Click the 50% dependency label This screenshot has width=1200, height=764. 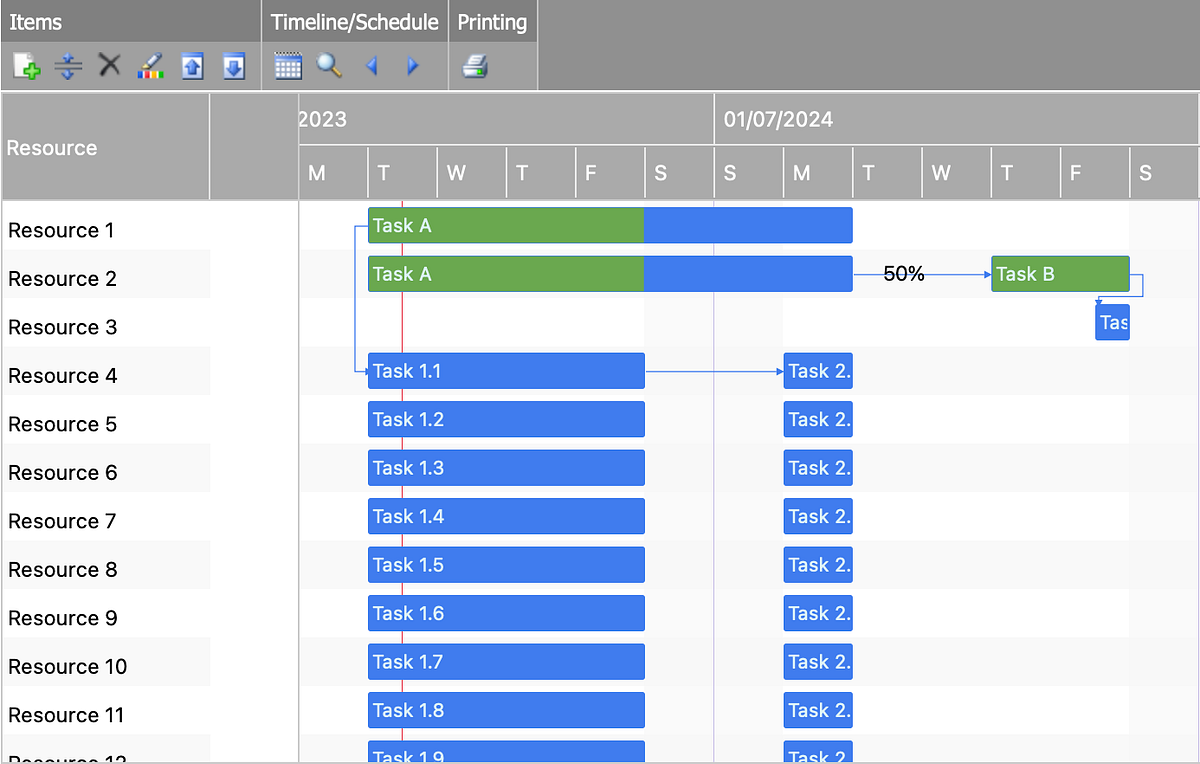pyautogui.click(x=901, y=273)
